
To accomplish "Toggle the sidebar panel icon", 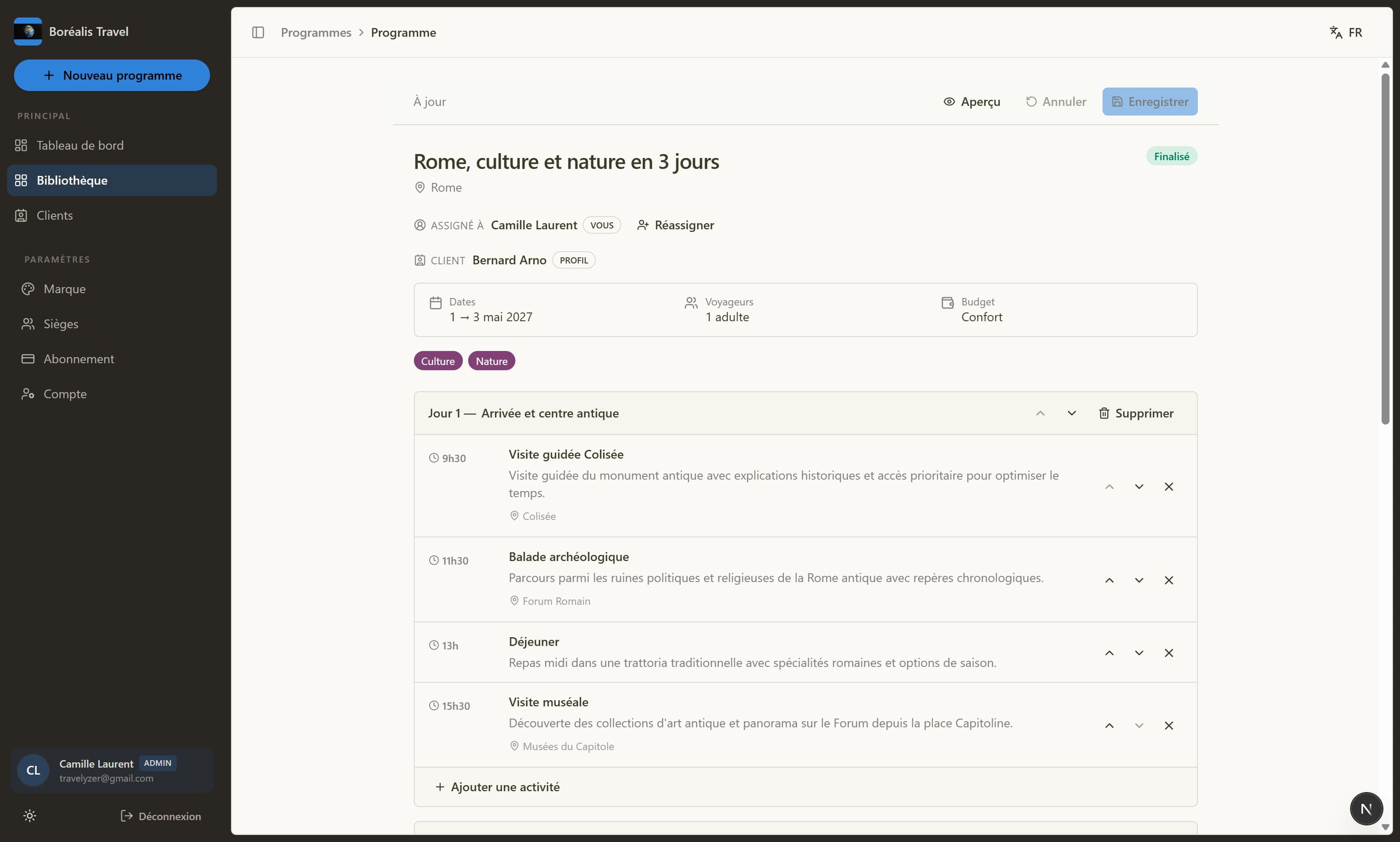I will pos(258,32).
